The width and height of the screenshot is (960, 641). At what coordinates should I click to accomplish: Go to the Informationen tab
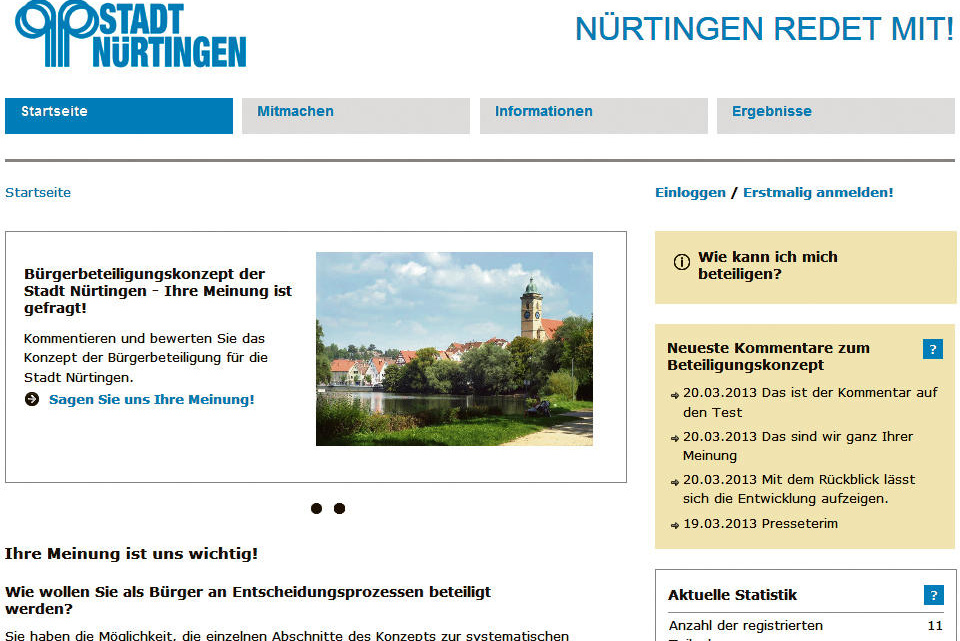[x=593, y=115]
